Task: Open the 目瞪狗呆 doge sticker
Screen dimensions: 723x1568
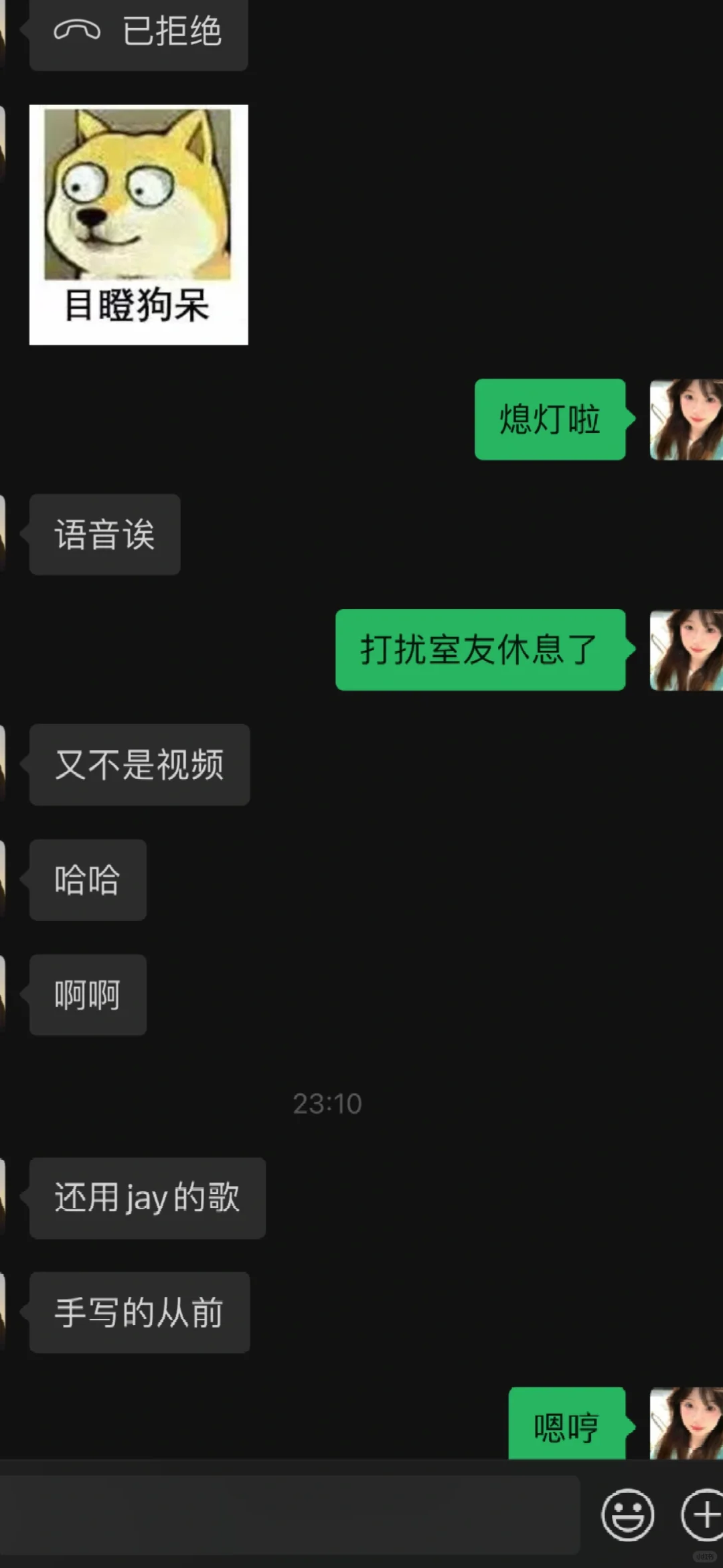Action: [x=139, y=225]
